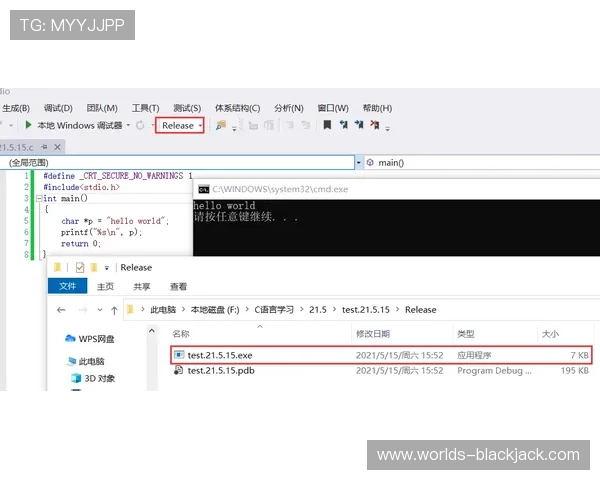Select 3D 对象 in the navigation pane

click(x=93, y=379)
